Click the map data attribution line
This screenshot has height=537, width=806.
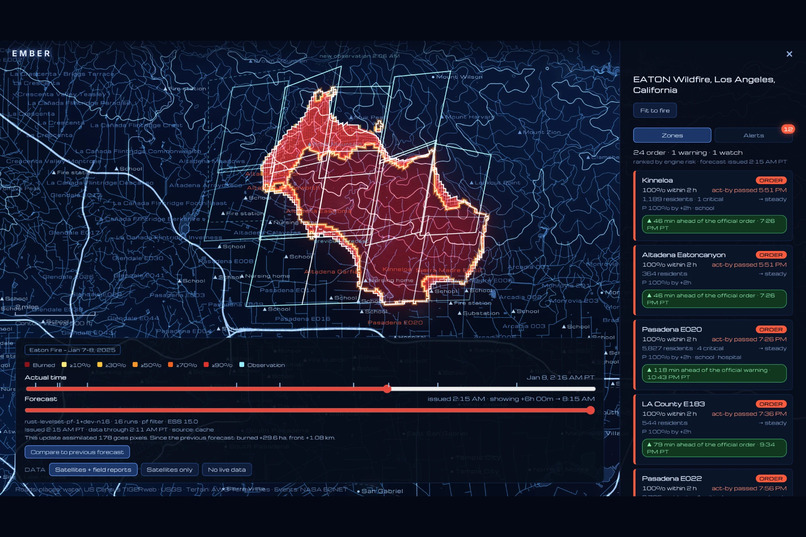(x=182, y=490)
